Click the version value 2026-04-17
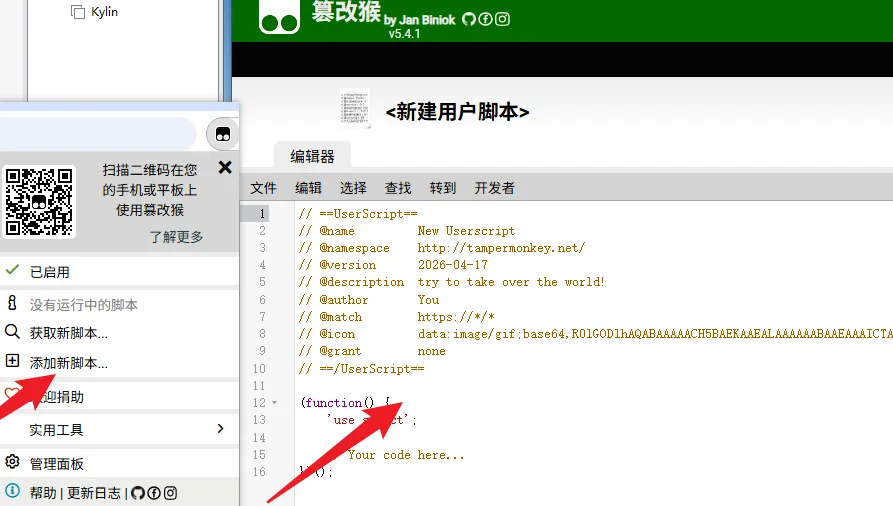The height and width of the screenshot is (506, 893). point(453,265)
